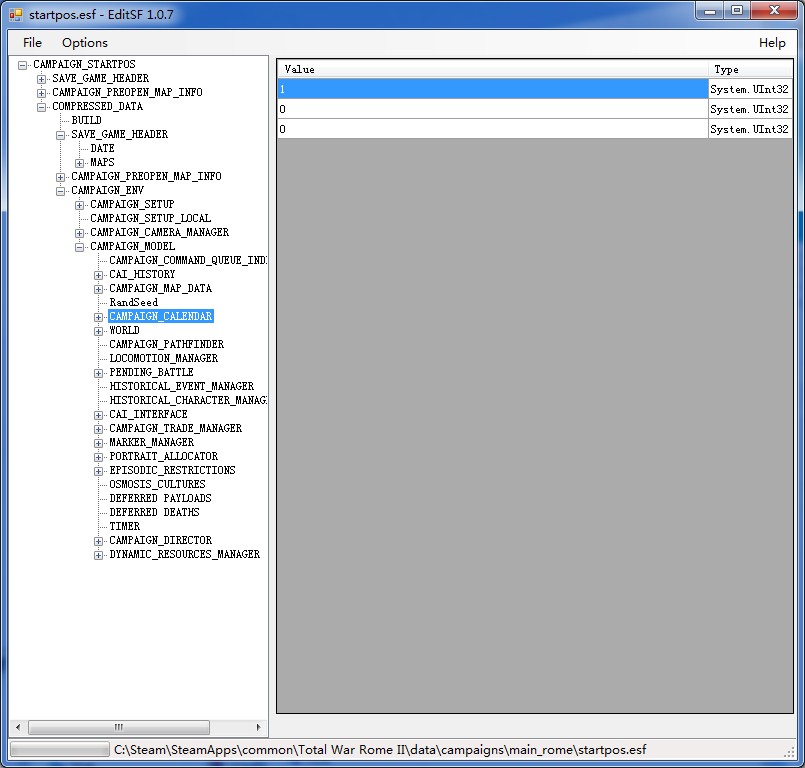
Task: Collapse the CAMPAIGN_STARTPOS root node
Action: point(23,65)
